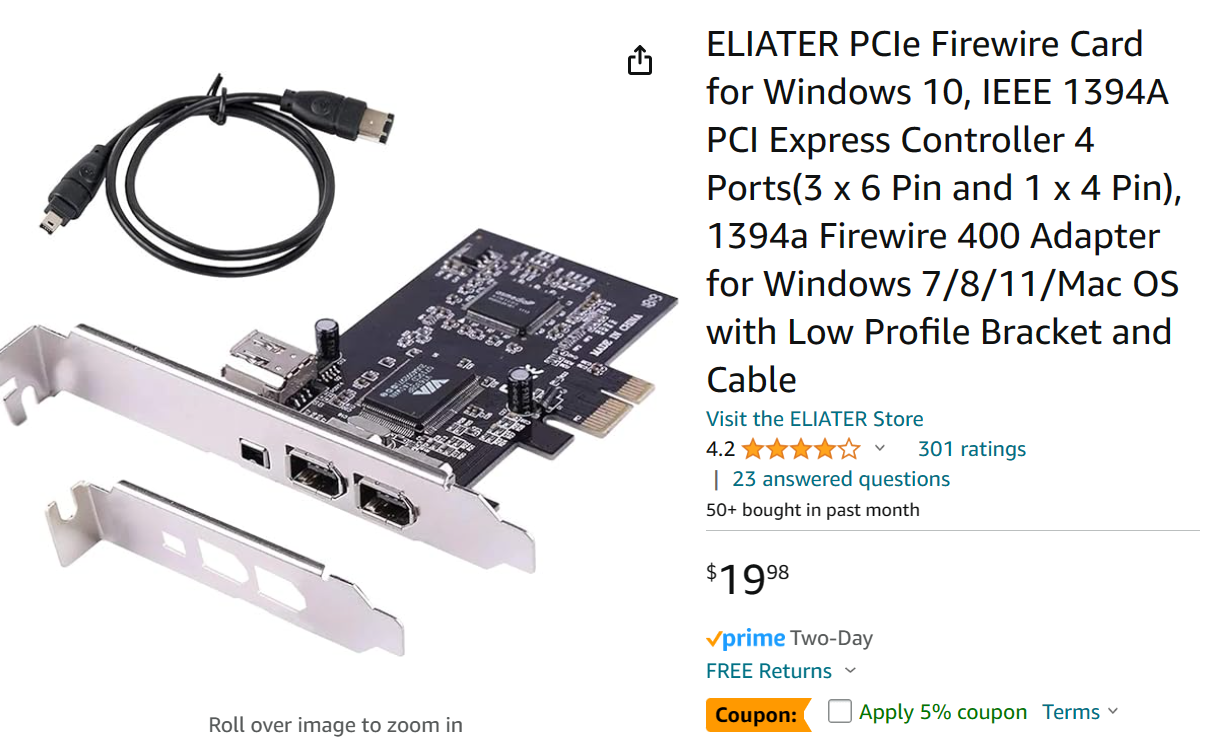View the 23 answered questions
The width and height of the screenshot is (1225, 746).
coord(840,479)
